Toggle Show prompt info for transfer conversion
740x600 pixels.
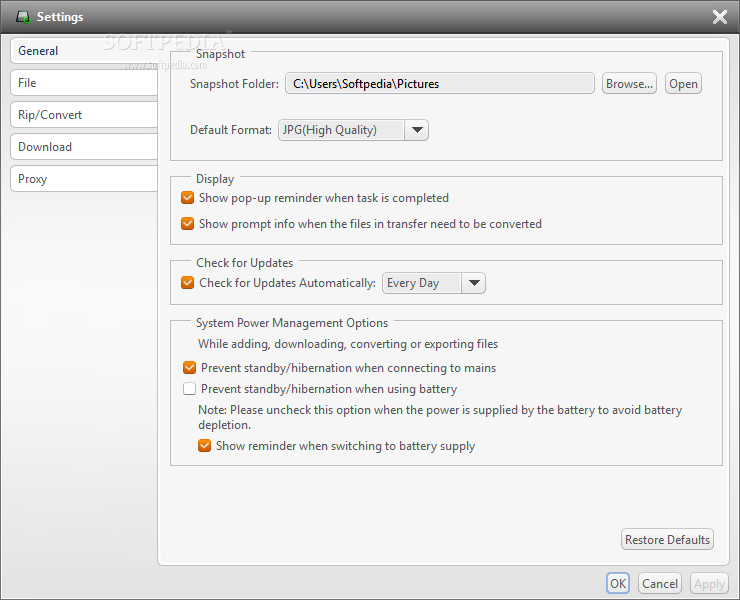tap(187, 224)
